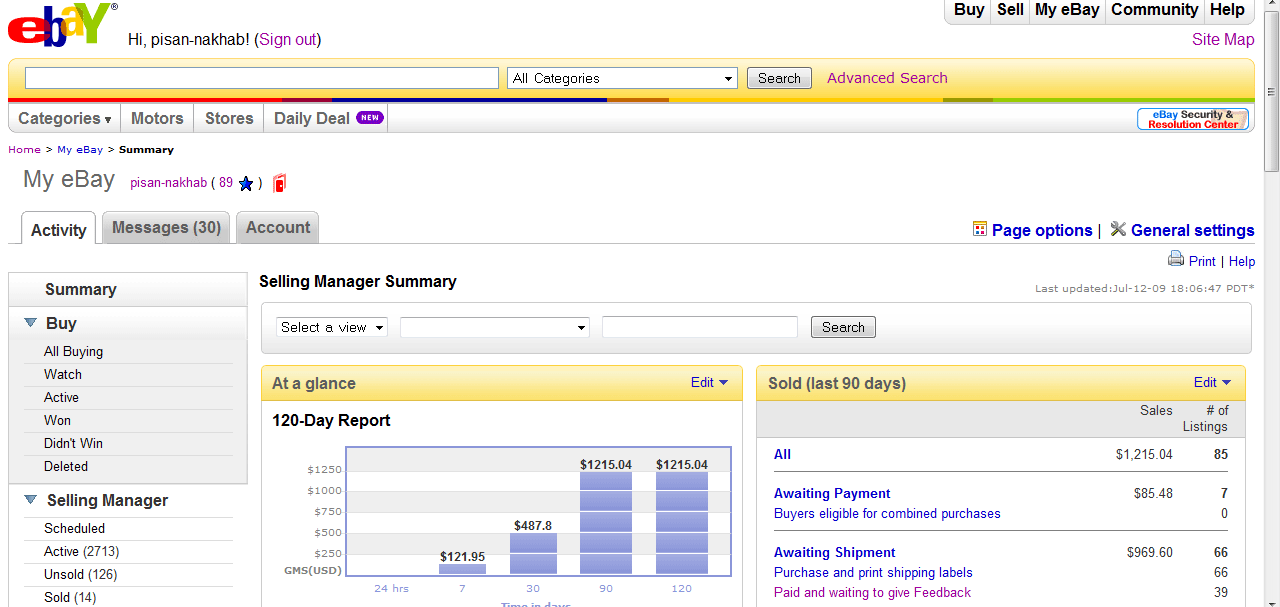Open the Categories menu arrow

pos(108,119)
